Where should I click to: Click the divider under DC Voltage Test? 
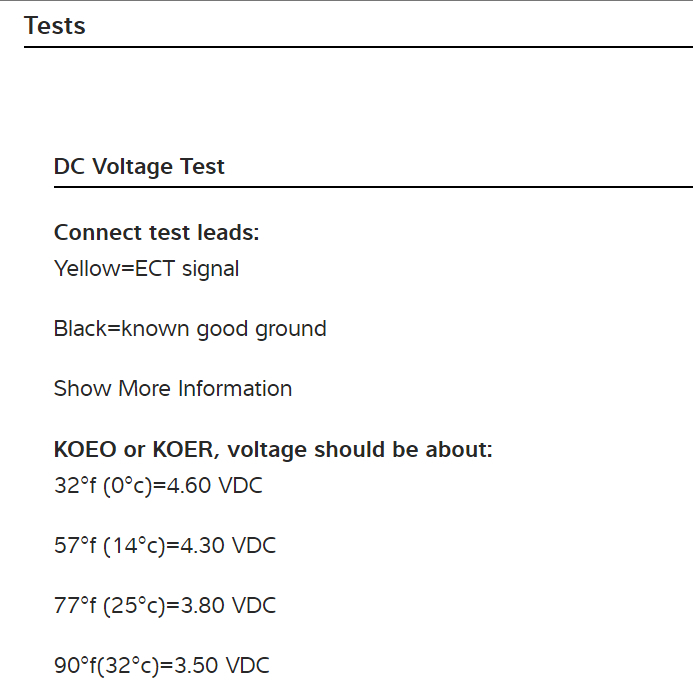[x=373, y=187]
